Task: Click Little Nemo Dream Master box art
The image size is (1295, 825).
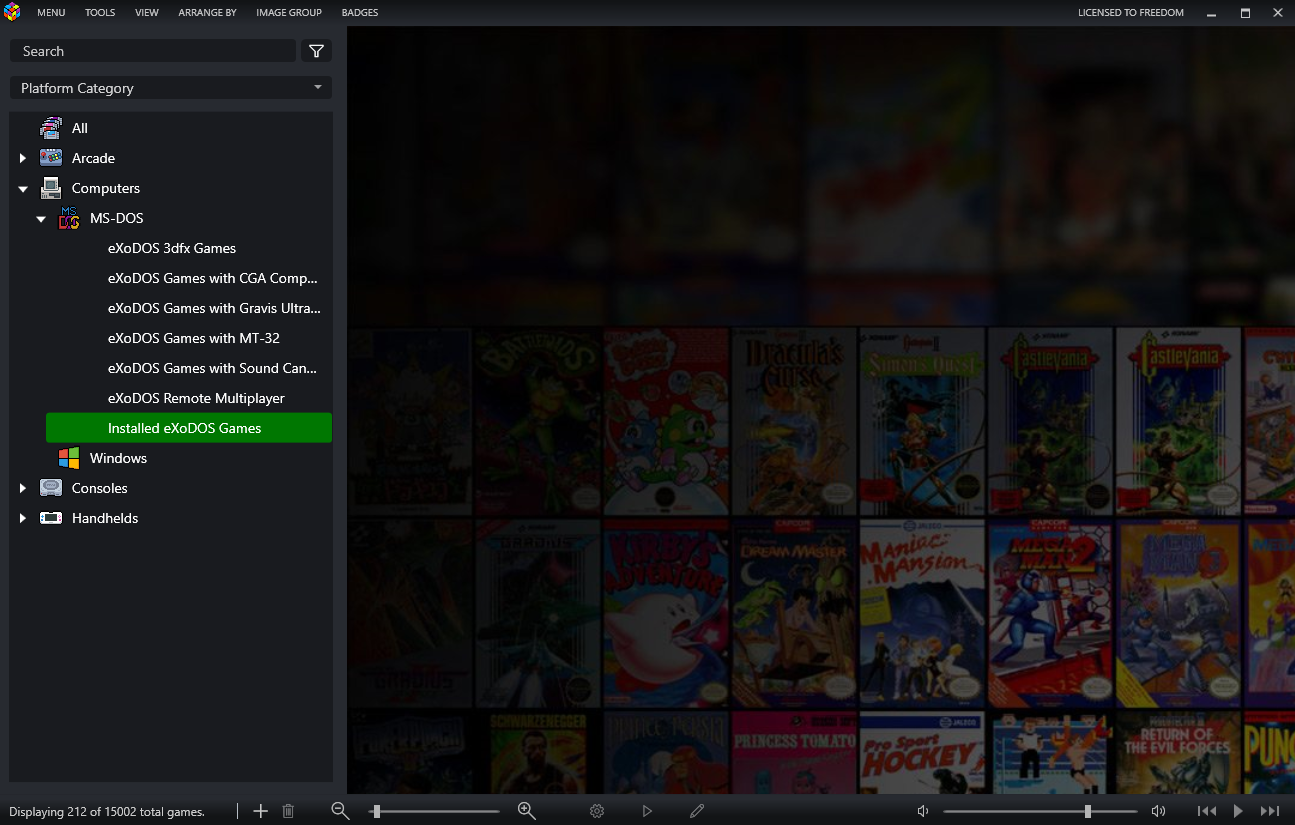Action: (x=794, y=613)
